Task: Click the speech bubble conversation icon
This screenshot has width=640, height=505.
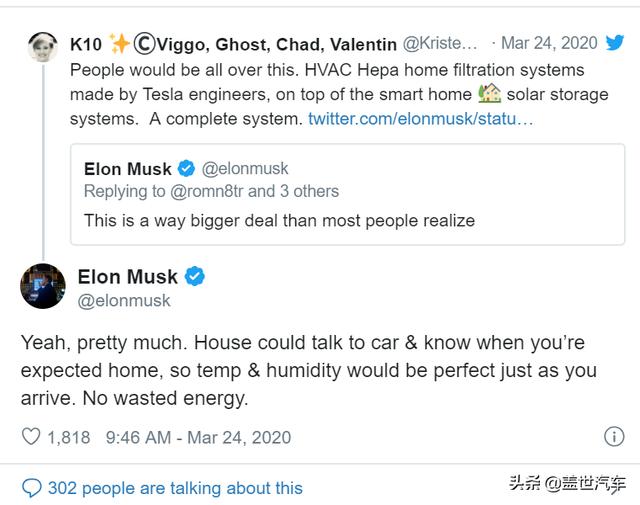Action: tap(32, 488)
